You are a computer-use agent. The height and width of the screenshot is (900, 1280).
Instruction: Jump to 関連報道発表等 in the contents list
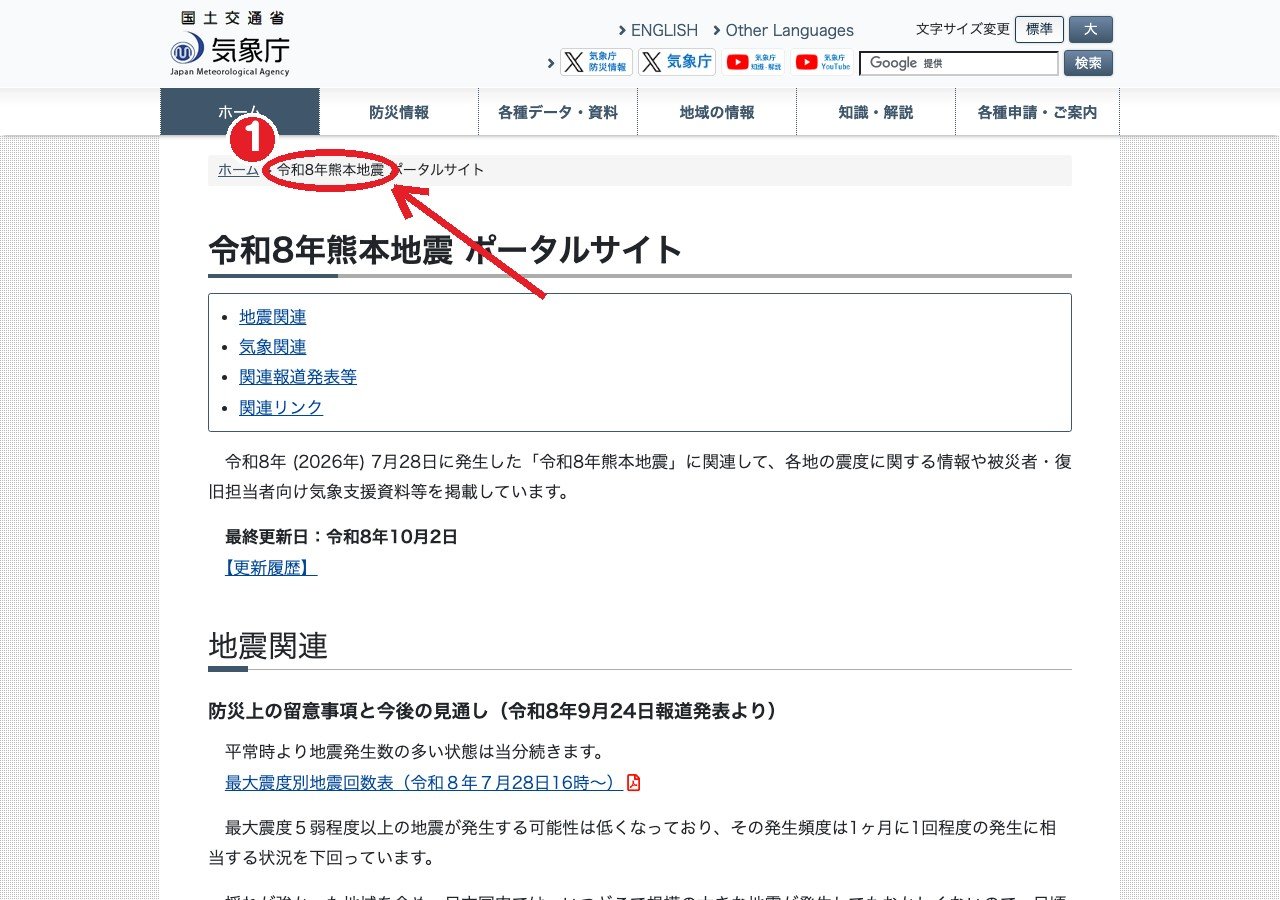(298, 377)
